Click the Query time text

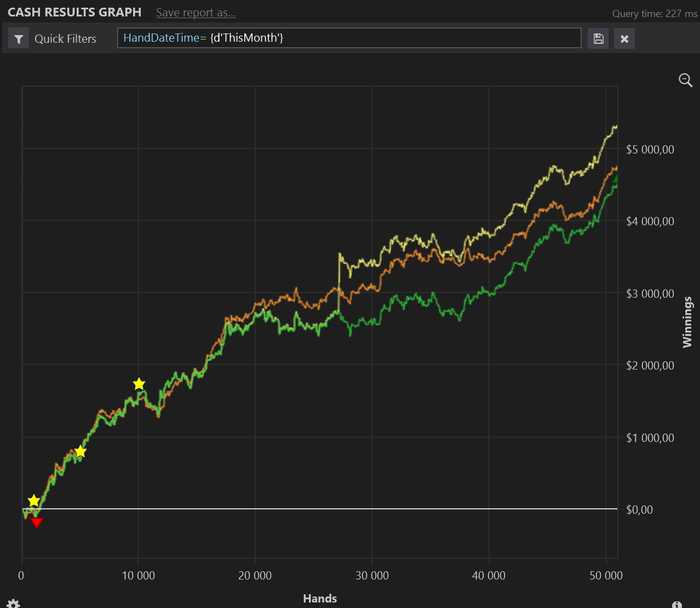[x=654, y=14]
